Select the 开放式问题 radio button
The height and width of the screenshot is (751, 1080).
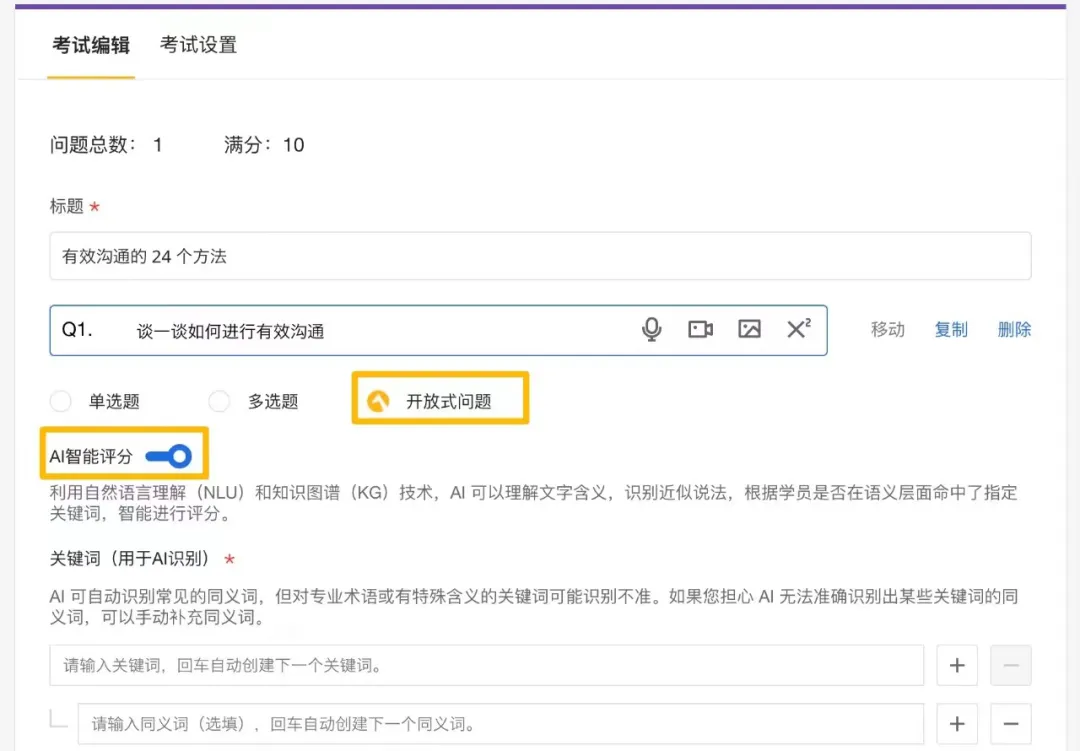click(x=378, y=402)
